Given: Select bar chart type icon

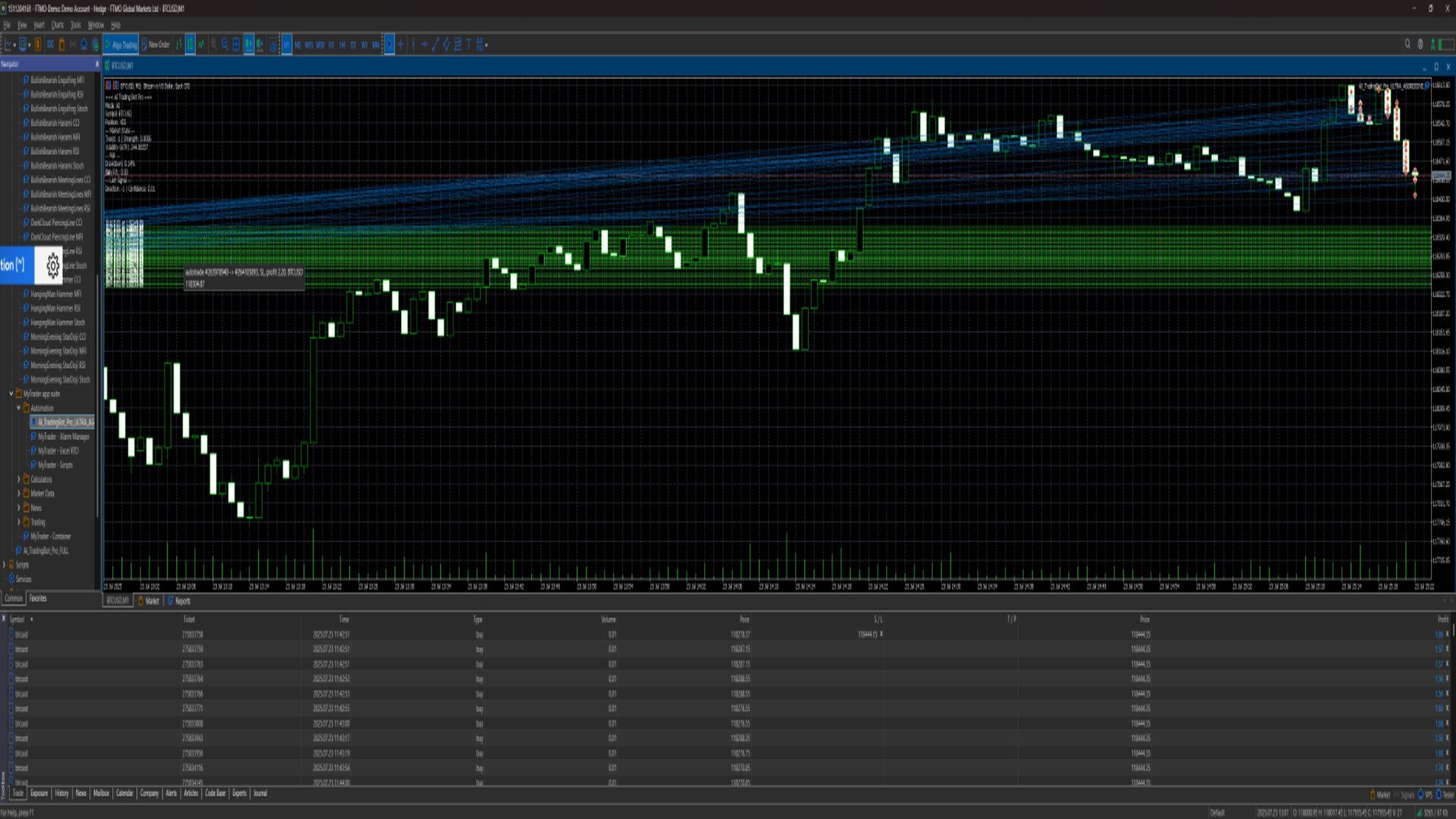Looking at the screenshot, I should [179, 45].
